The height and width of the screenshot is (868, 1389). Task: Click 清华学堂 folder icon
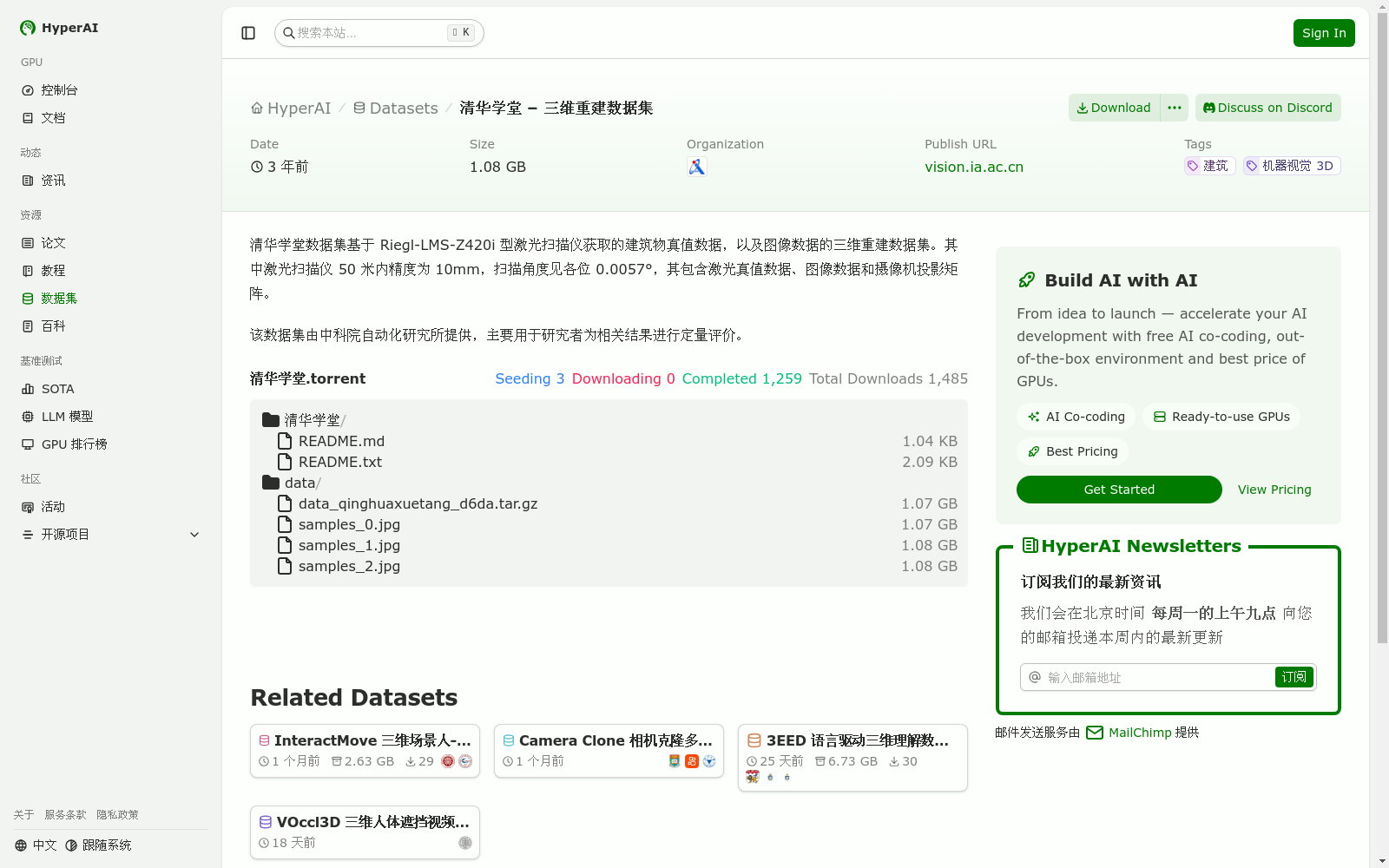271,420
